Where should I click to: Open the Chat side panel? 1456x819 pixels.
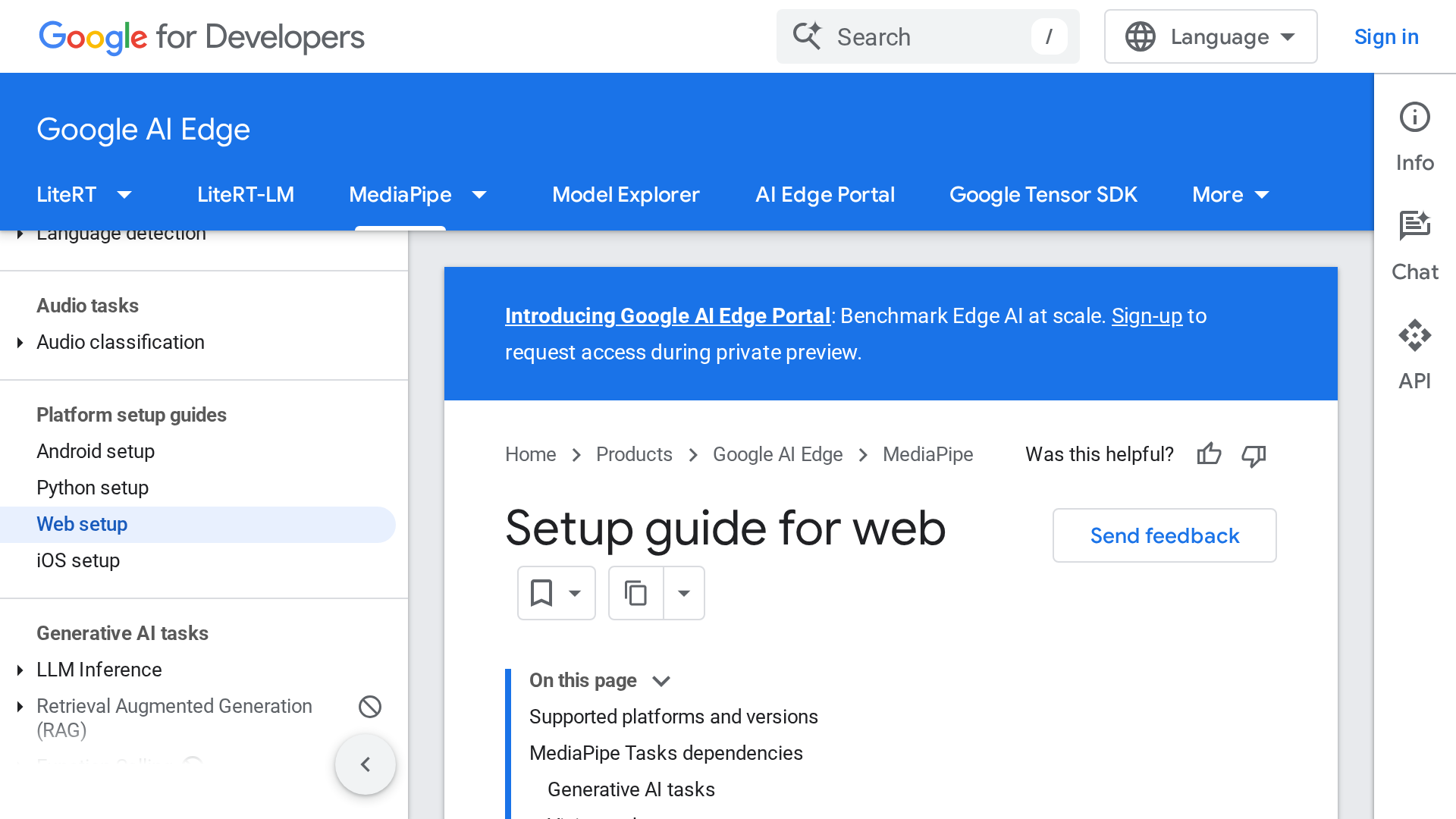[1414, 246]
